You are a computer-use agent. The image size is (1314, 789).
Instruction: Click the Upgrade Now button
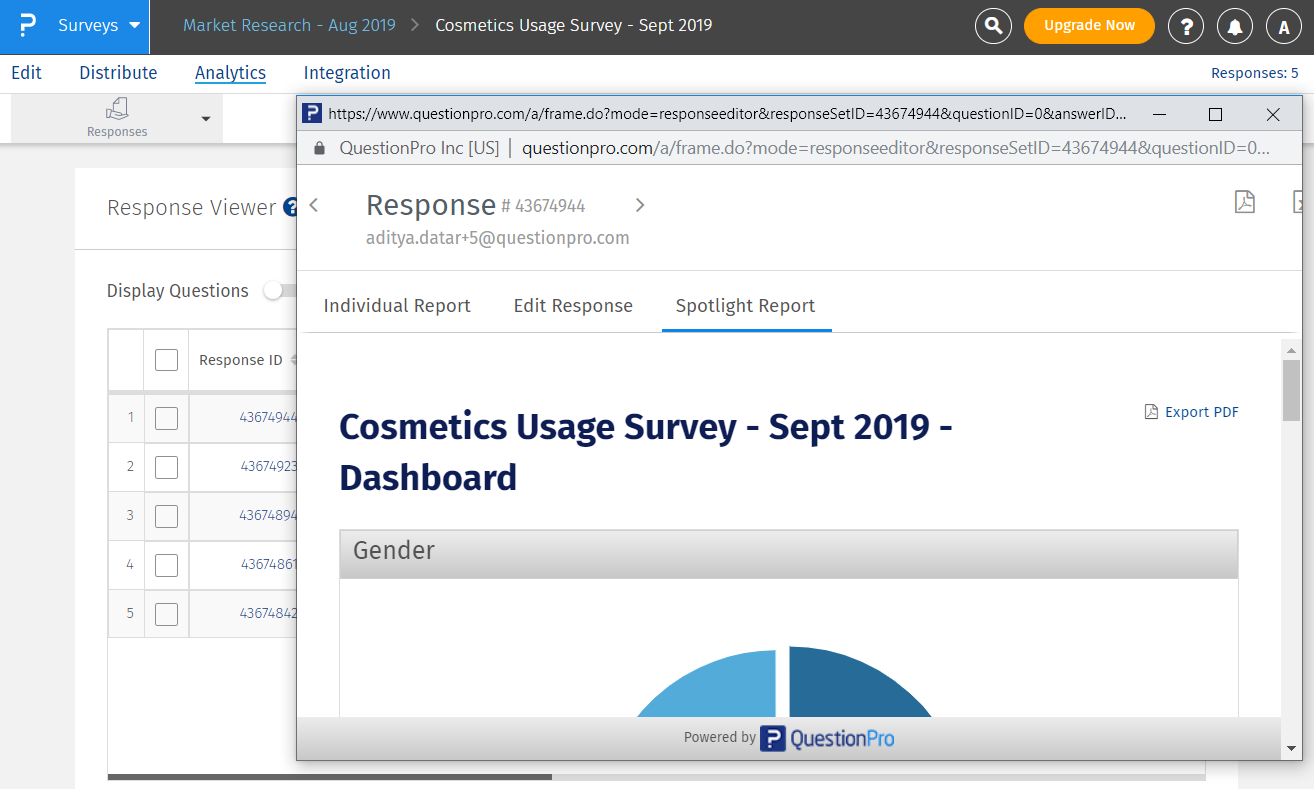coord(1089,26)
